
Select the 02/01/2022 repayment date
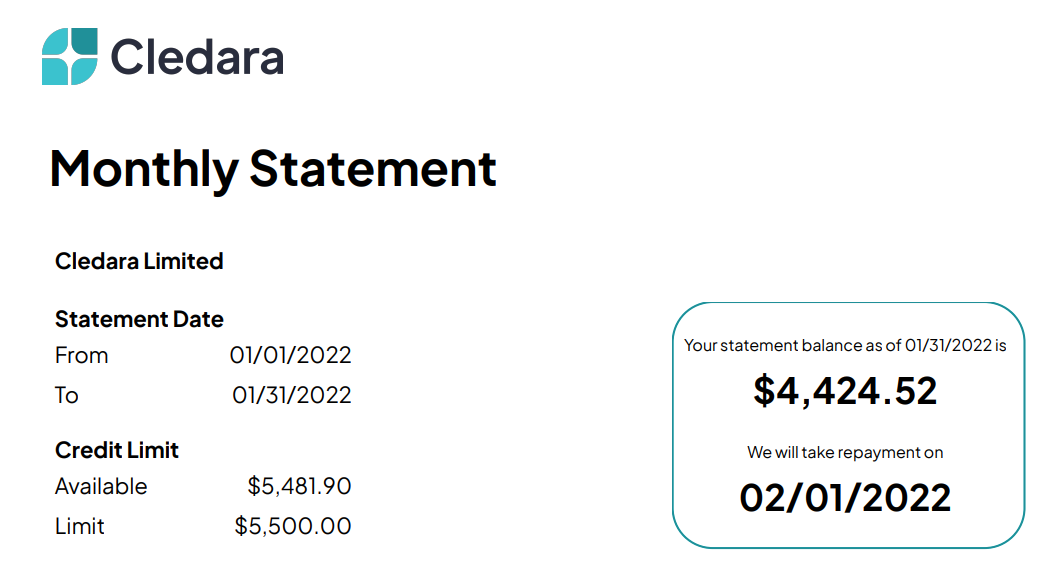click(x=845, y=498)
